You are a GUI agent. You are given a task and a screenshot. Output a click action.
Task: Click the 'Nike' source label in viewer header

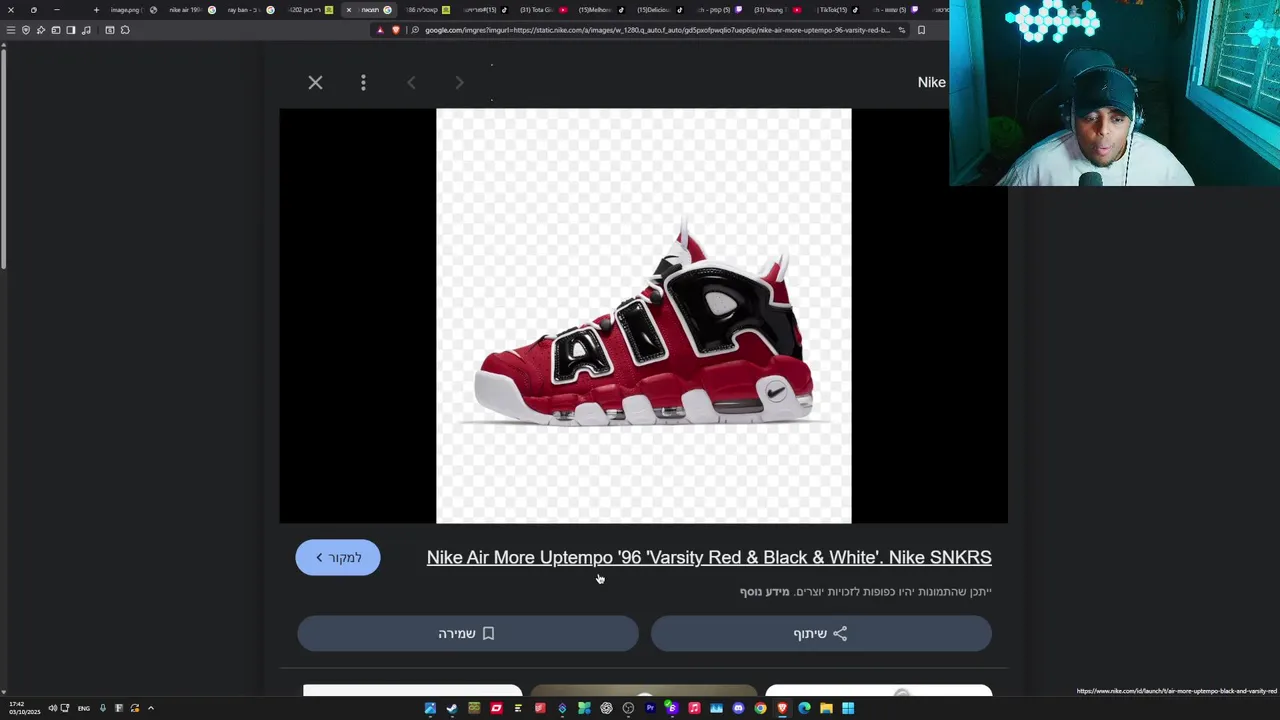pos(931,82)
